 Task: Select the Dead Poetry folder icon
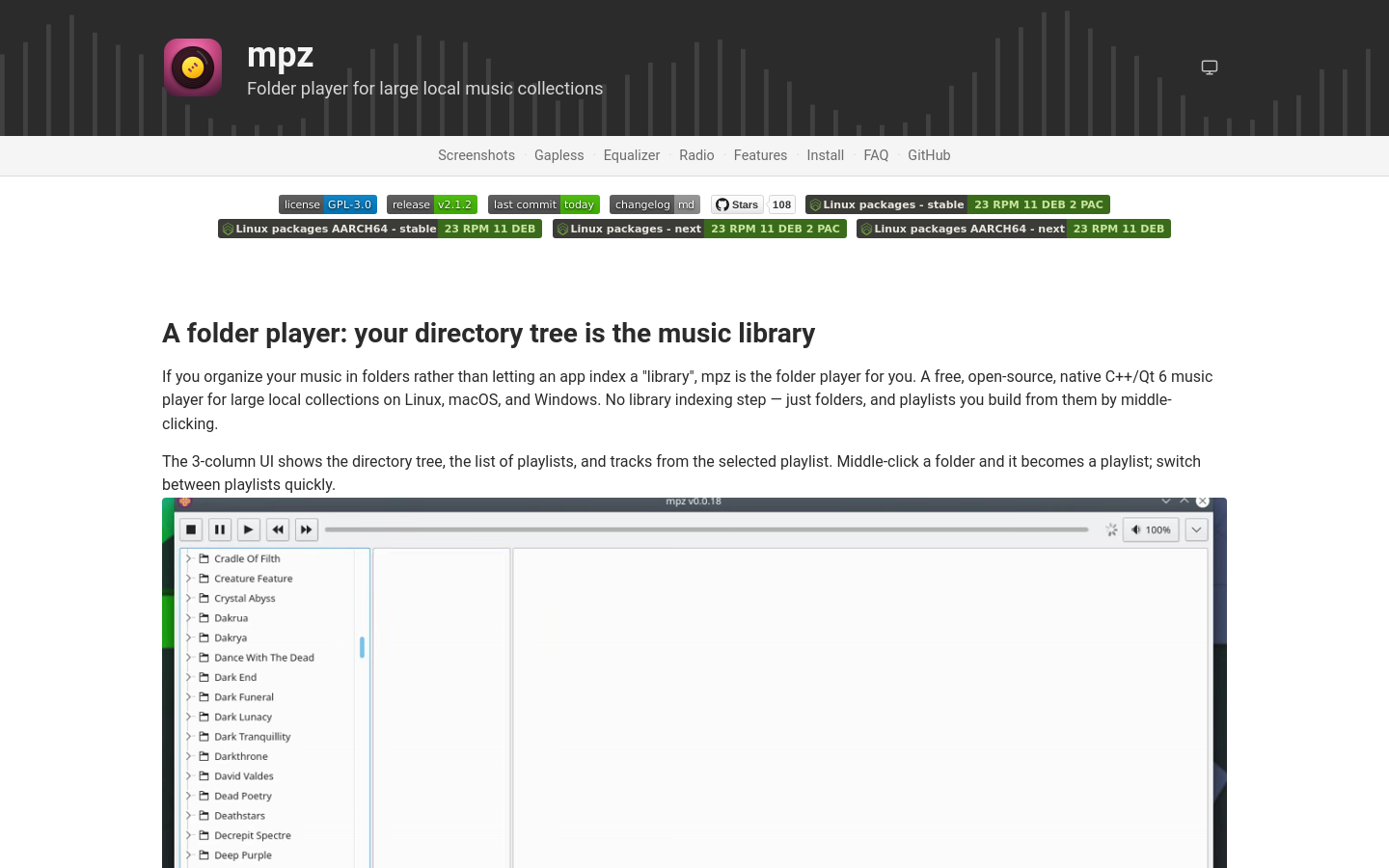204,796
